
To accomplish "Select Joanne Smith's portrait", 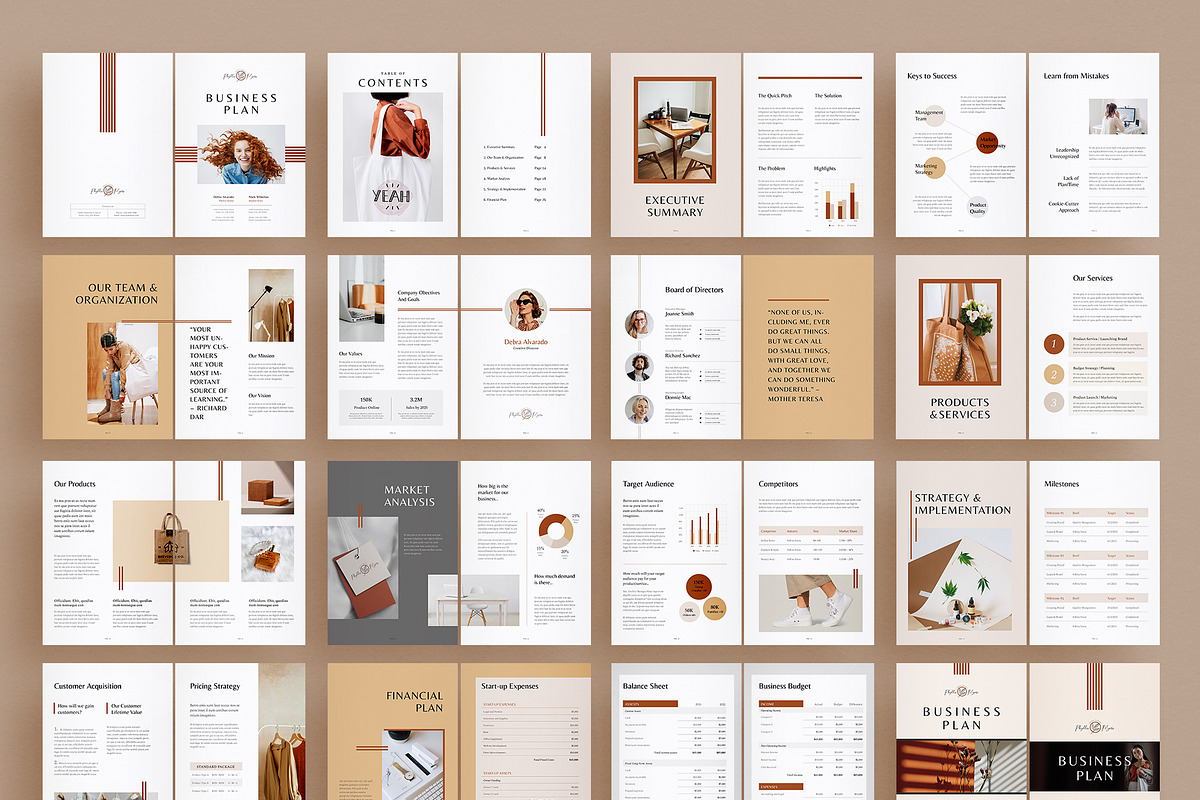I will click(640, 323).
